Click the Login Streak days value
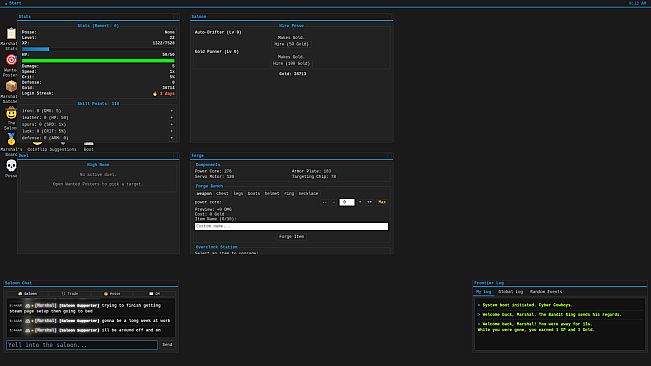The width and height of the screenshot is (651, 366). [164, 94]
